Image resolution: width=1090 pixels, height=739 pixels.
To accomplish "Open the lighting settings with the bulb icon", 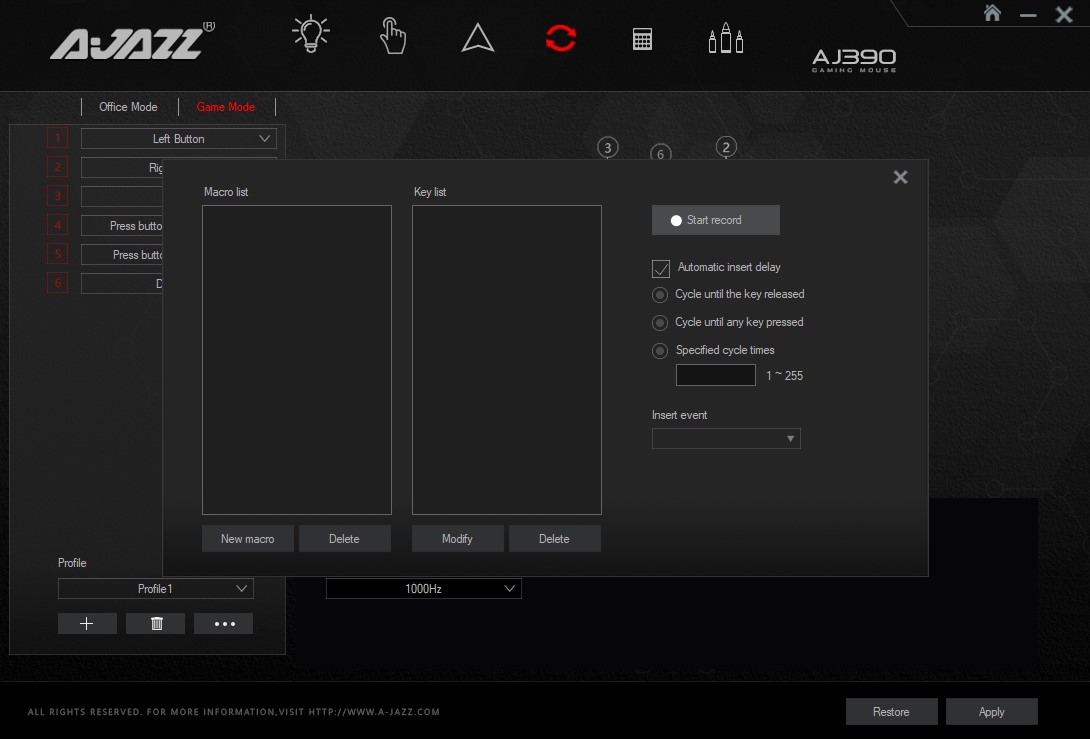I will 310,33.
